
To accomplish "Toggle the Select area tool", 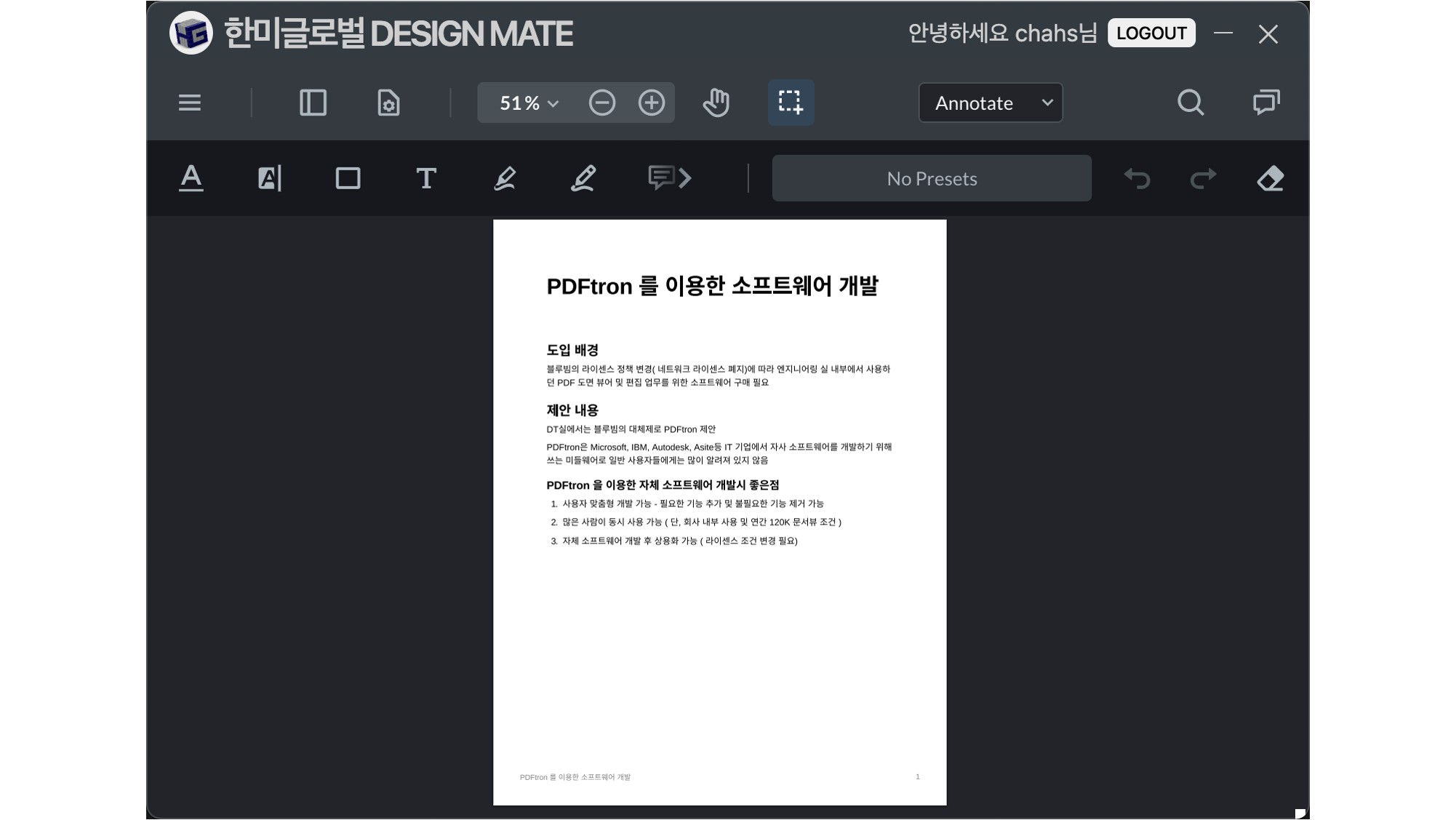I will click(791, 103).
